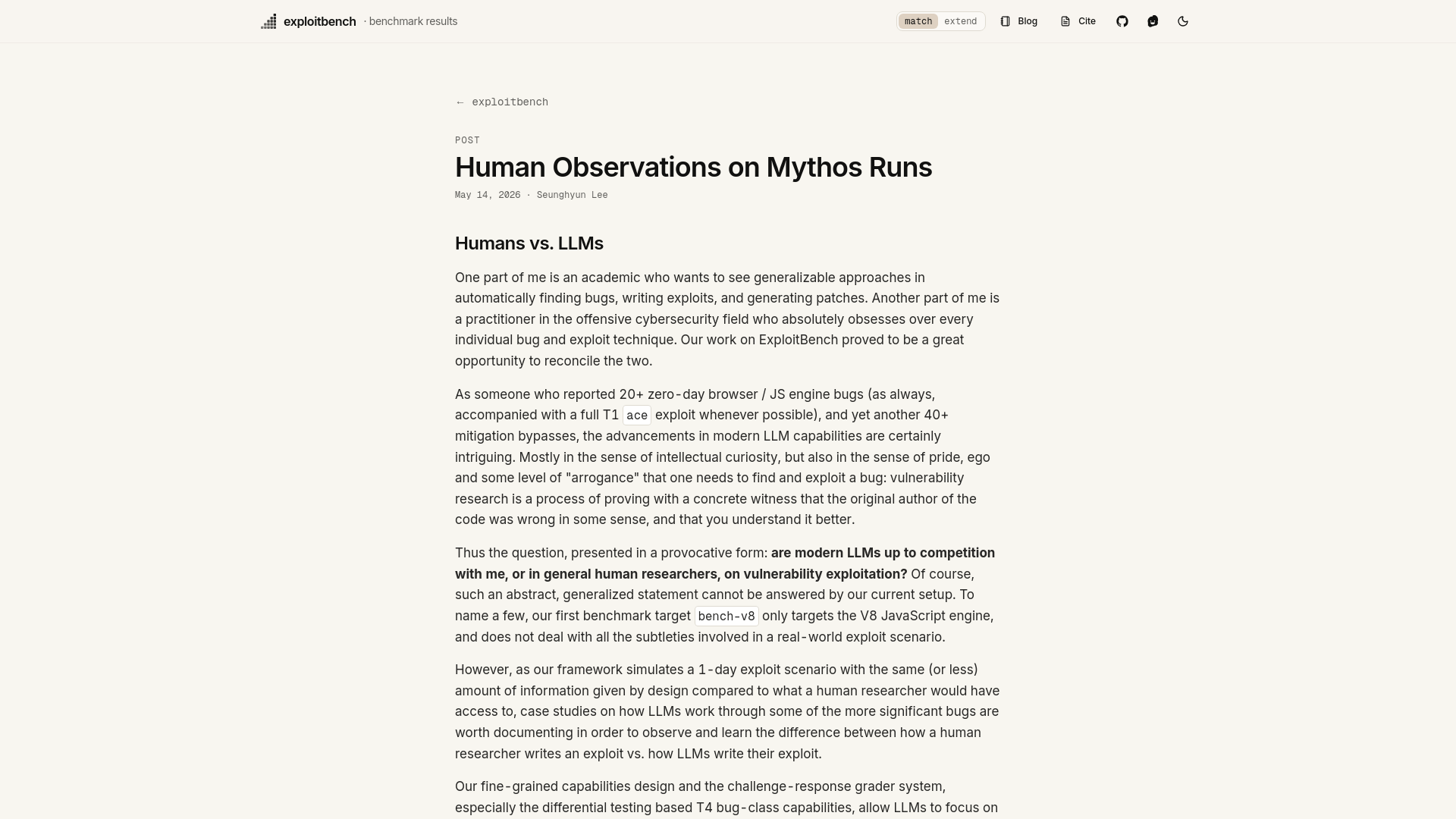
Task: Open the GitHub repository icon
Action: (x=1122, y=21)
